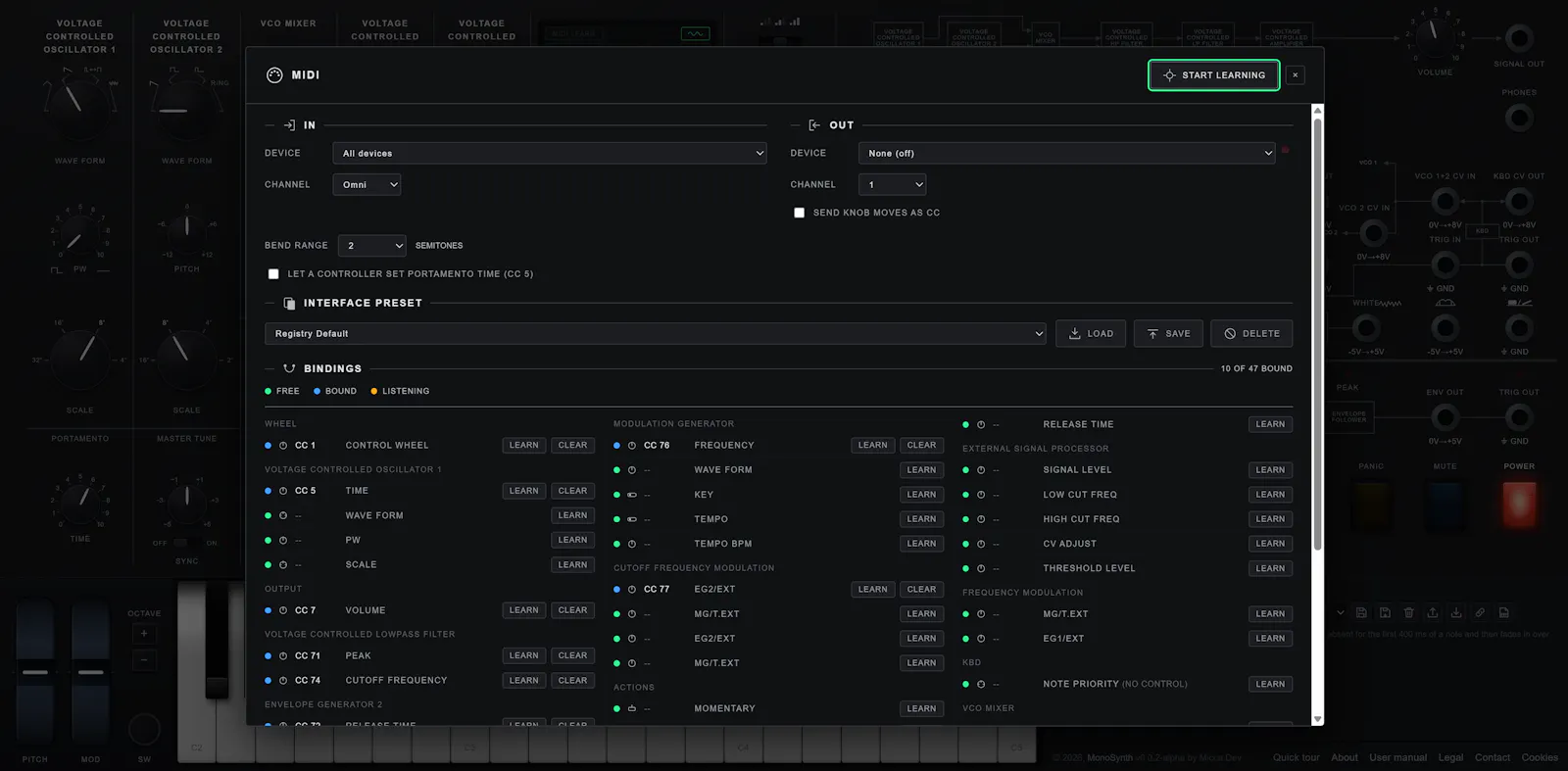Click the ENV OUT jack on the synth
This screenshot has width=1568, height=771.
pyautogui.click(x=1445, y=418)
